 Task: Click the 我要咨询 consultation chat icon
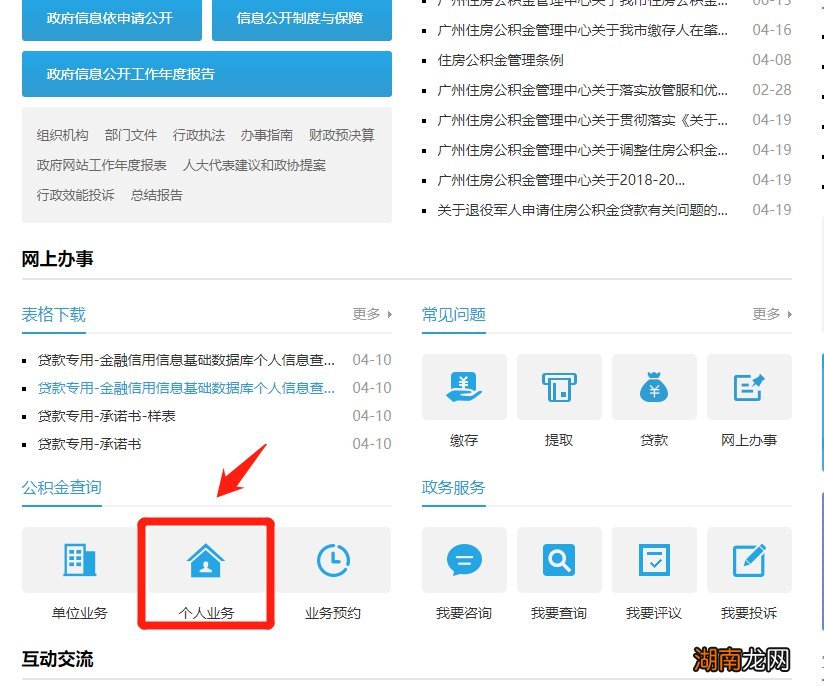tap(463, 561)
